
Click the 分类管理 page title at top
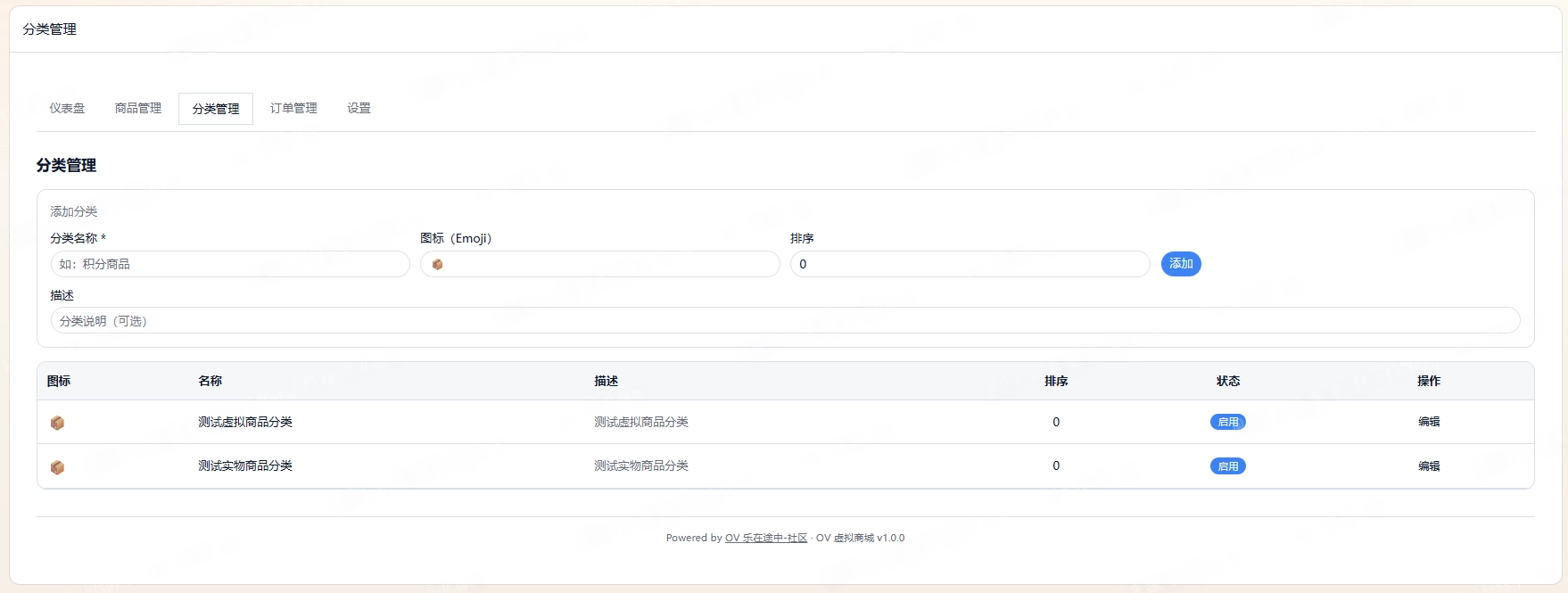pyautogui.click(x=50, y=29)
